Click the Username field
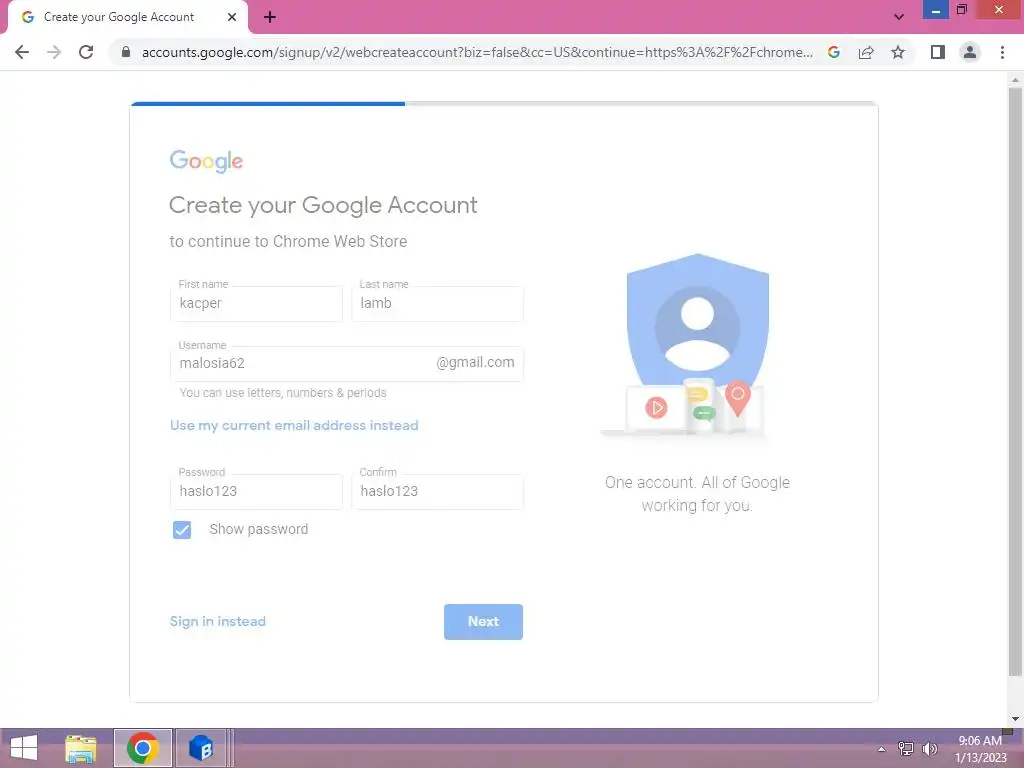 [x=347, y=364]
